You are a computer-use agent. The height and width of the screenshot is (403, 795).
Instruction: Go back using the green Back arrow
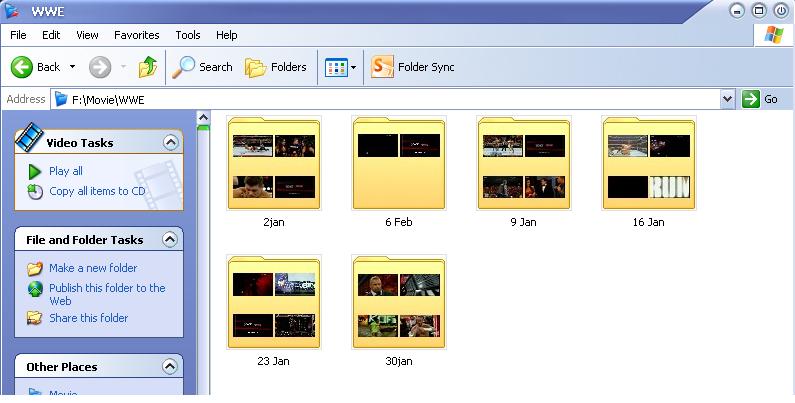tap(22, 67)
